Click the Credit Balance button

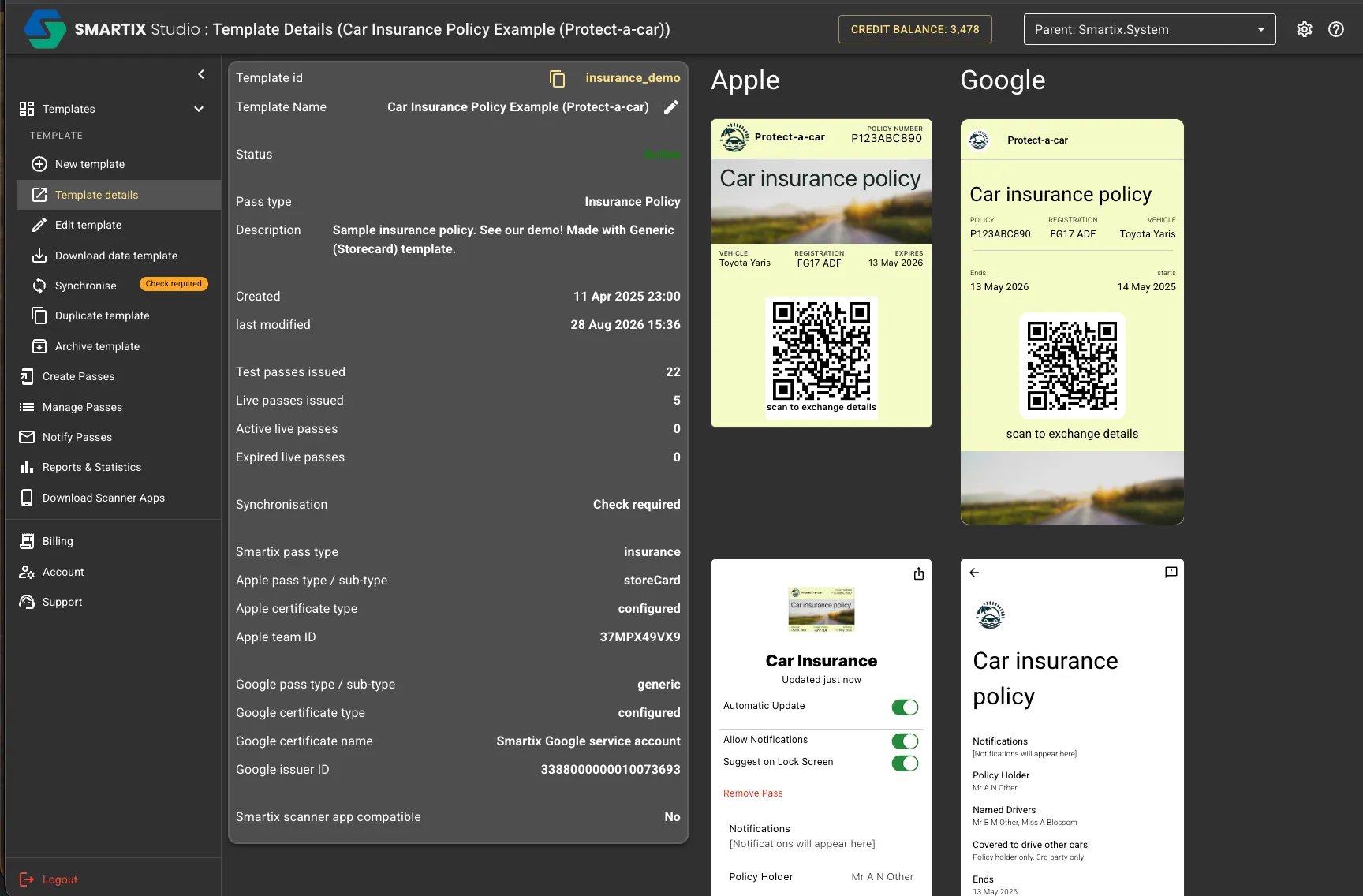(x=915, y=29)
